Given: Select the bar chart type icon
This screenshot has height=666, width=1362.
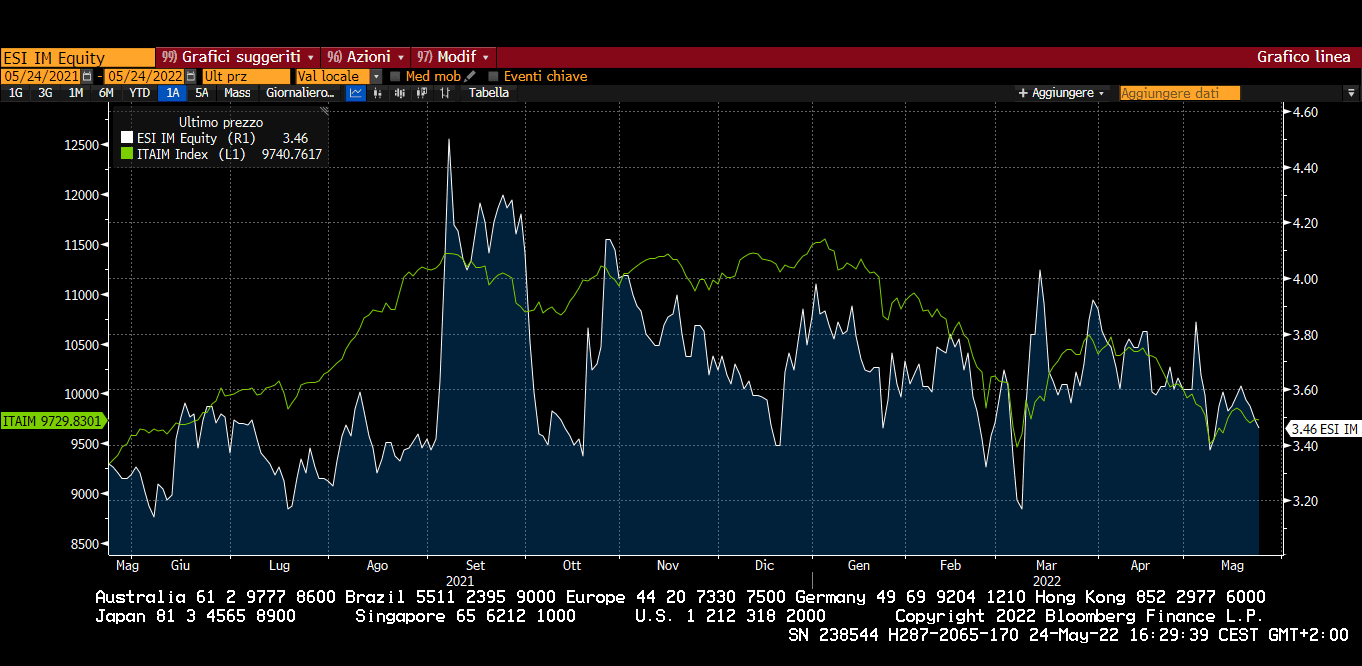Looking at the screenshot, I should [378, 93].
